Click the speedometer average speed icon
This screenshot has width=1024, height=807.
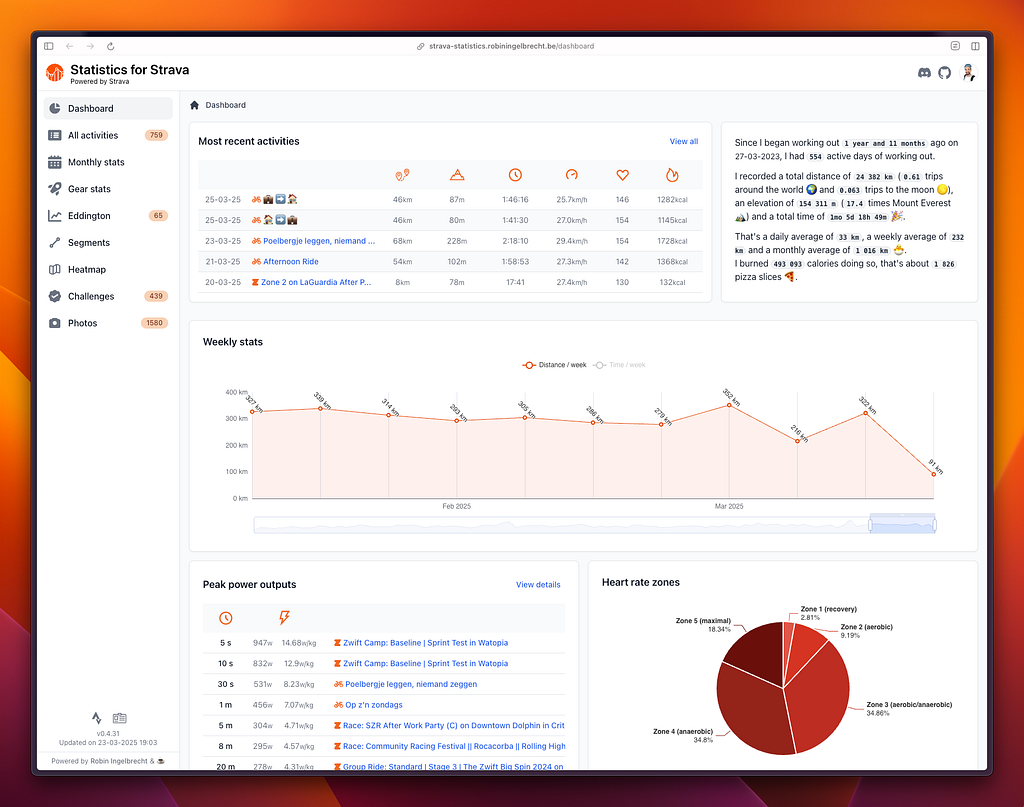(572, 174)
